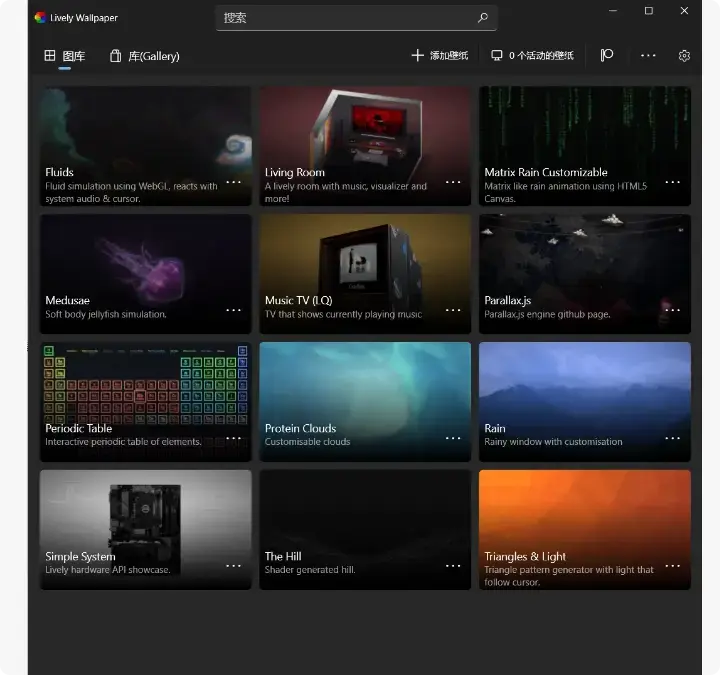Image resolution: width=720 pixels, height=675 pixels.
Task: Click the Lively Wallpaper app logo
Action: coord(40,18)
